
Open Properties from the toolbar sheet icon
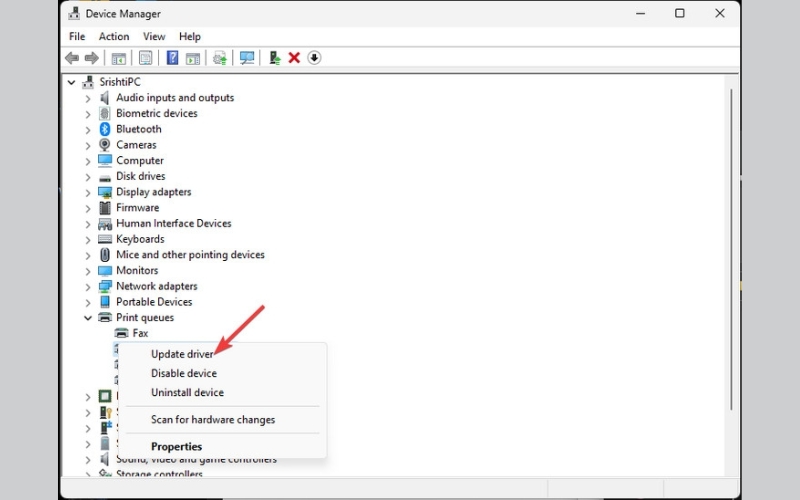pyautogui.click(x=145, y=58)
